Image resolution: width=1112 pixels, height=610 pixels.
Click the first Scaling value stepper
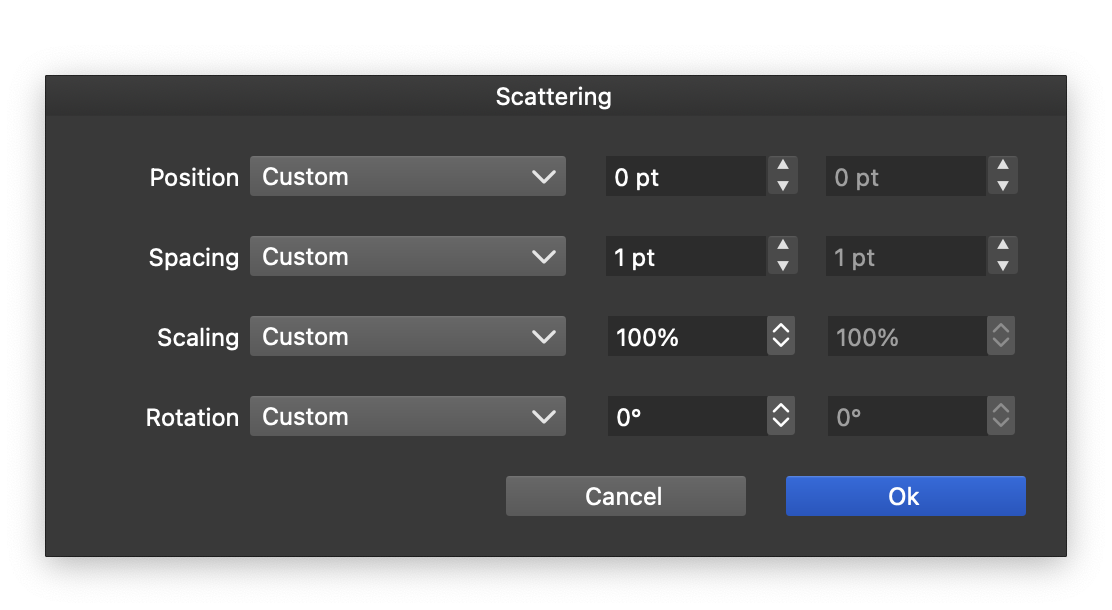tap(781, 337)
